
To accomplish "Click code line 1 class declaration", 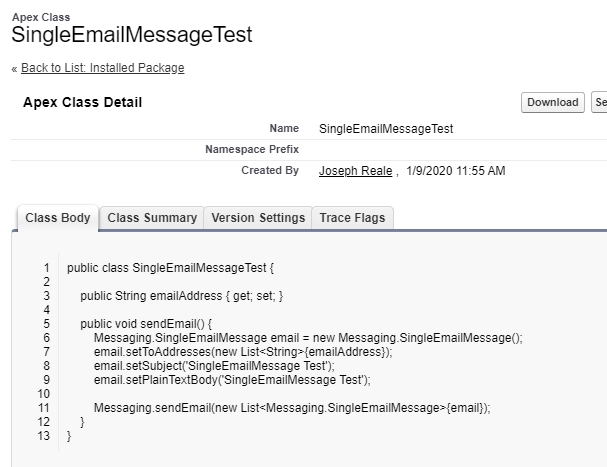I will pyautogui.click(x=170, y=268).
